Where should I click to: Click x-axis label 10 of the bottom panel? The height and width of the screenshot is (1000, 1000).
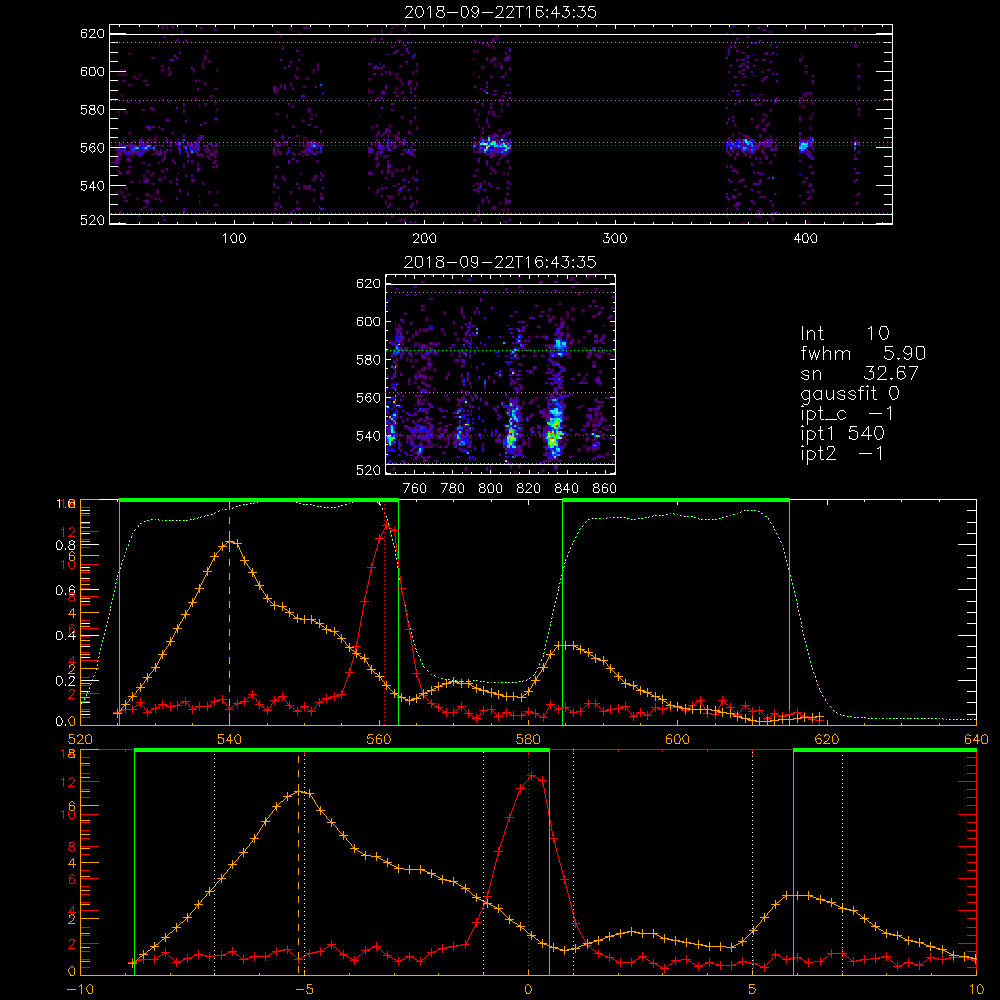(976, 990)
